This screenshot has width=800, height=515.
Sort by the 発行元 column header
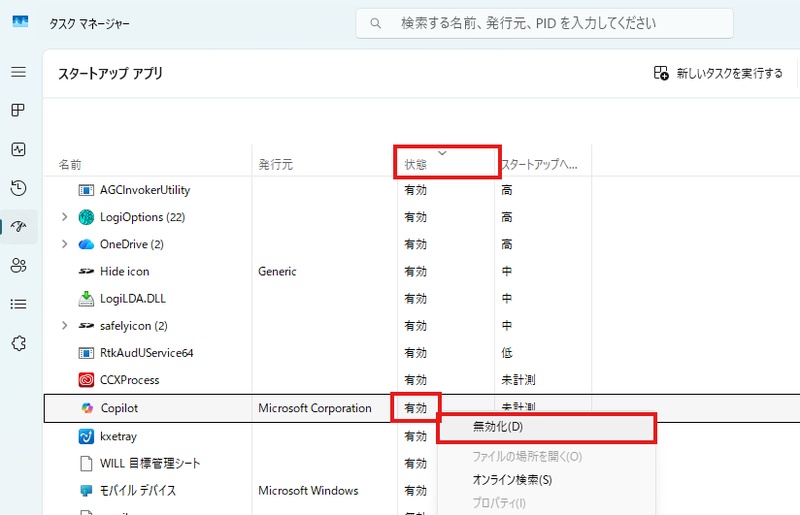coord(276,164)
